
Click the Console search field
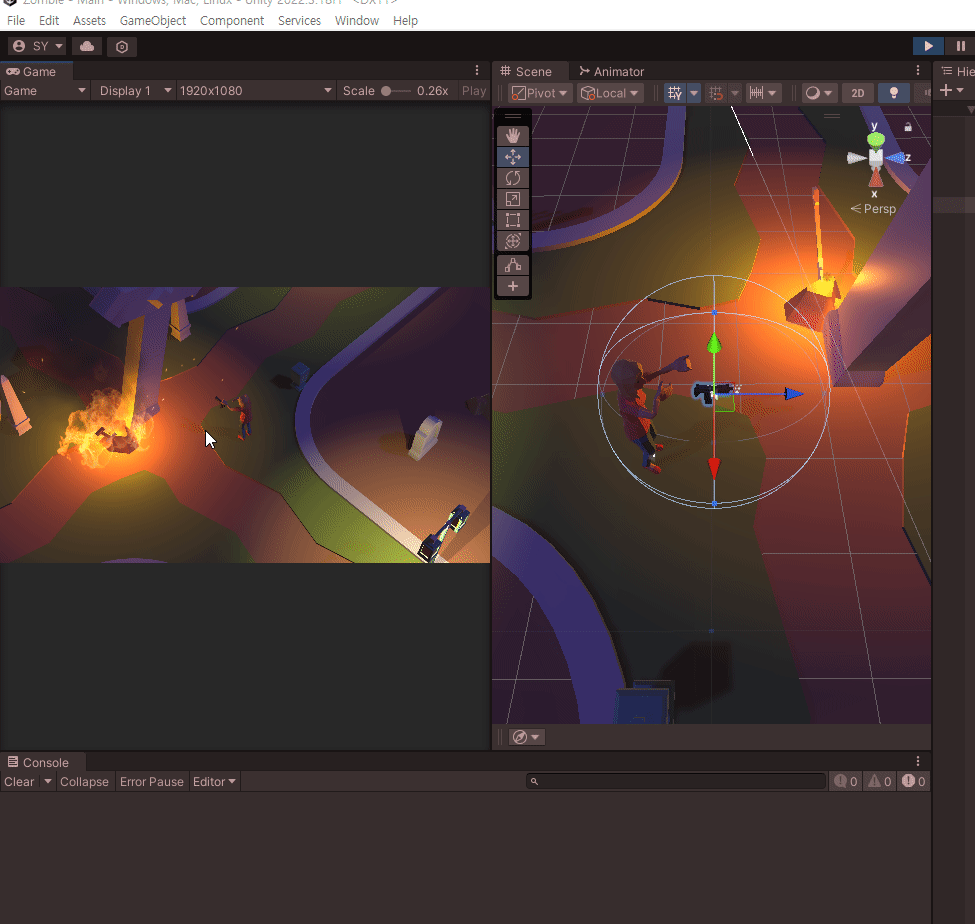(676, 782)
